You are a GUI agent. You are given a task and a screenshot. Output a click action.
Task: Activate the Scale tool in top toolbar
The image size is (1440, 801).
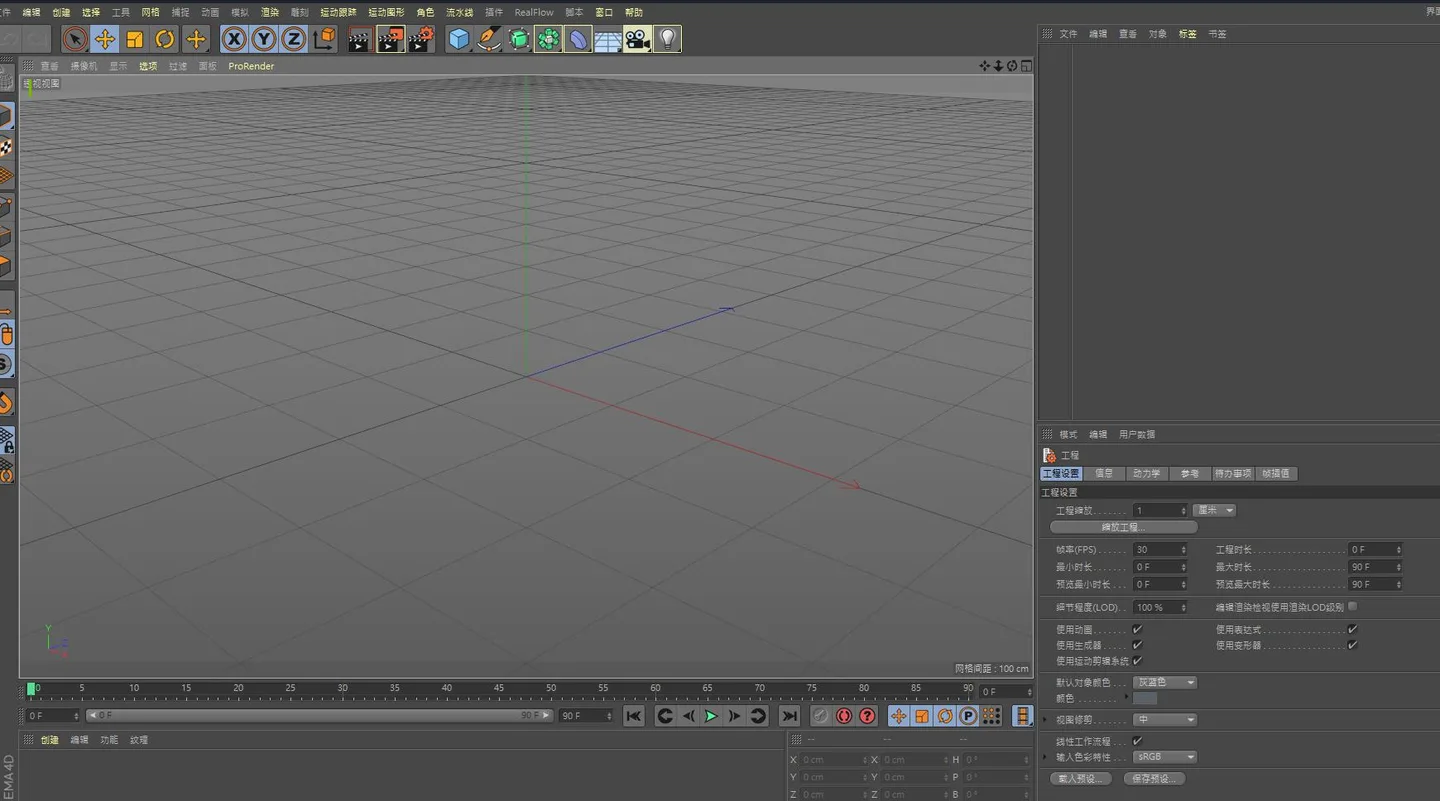[135, 39]
